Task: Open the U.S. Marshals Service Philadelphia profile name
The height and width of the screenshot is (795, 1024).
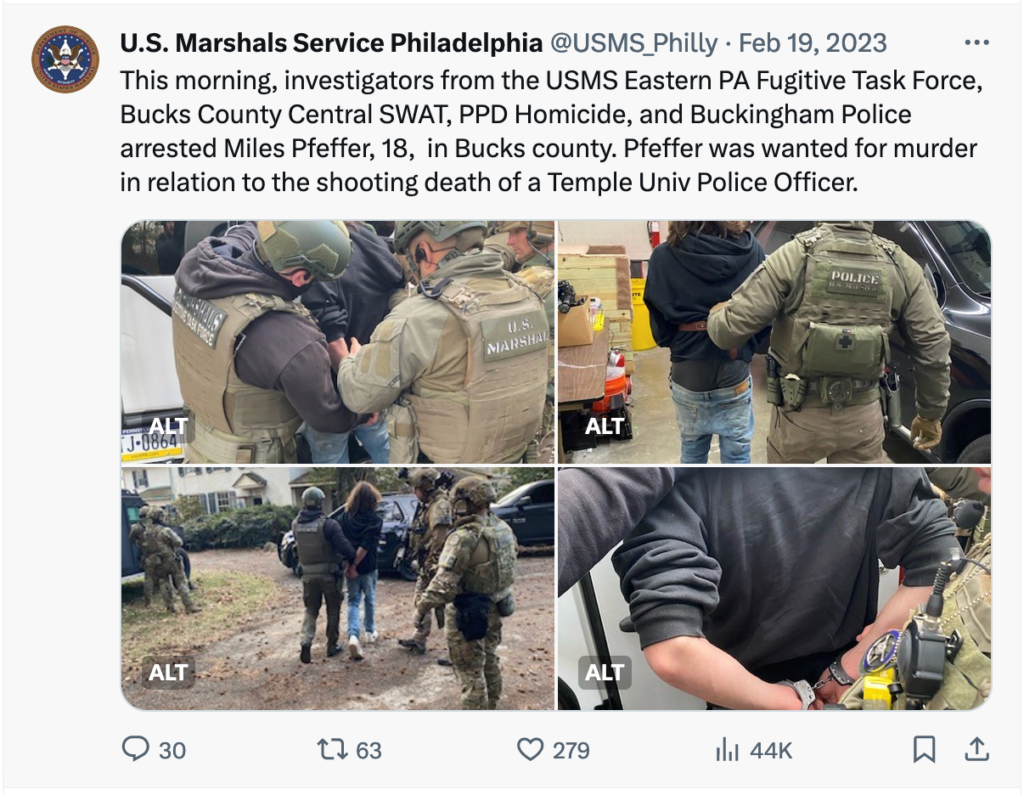Action: [331, 43]
